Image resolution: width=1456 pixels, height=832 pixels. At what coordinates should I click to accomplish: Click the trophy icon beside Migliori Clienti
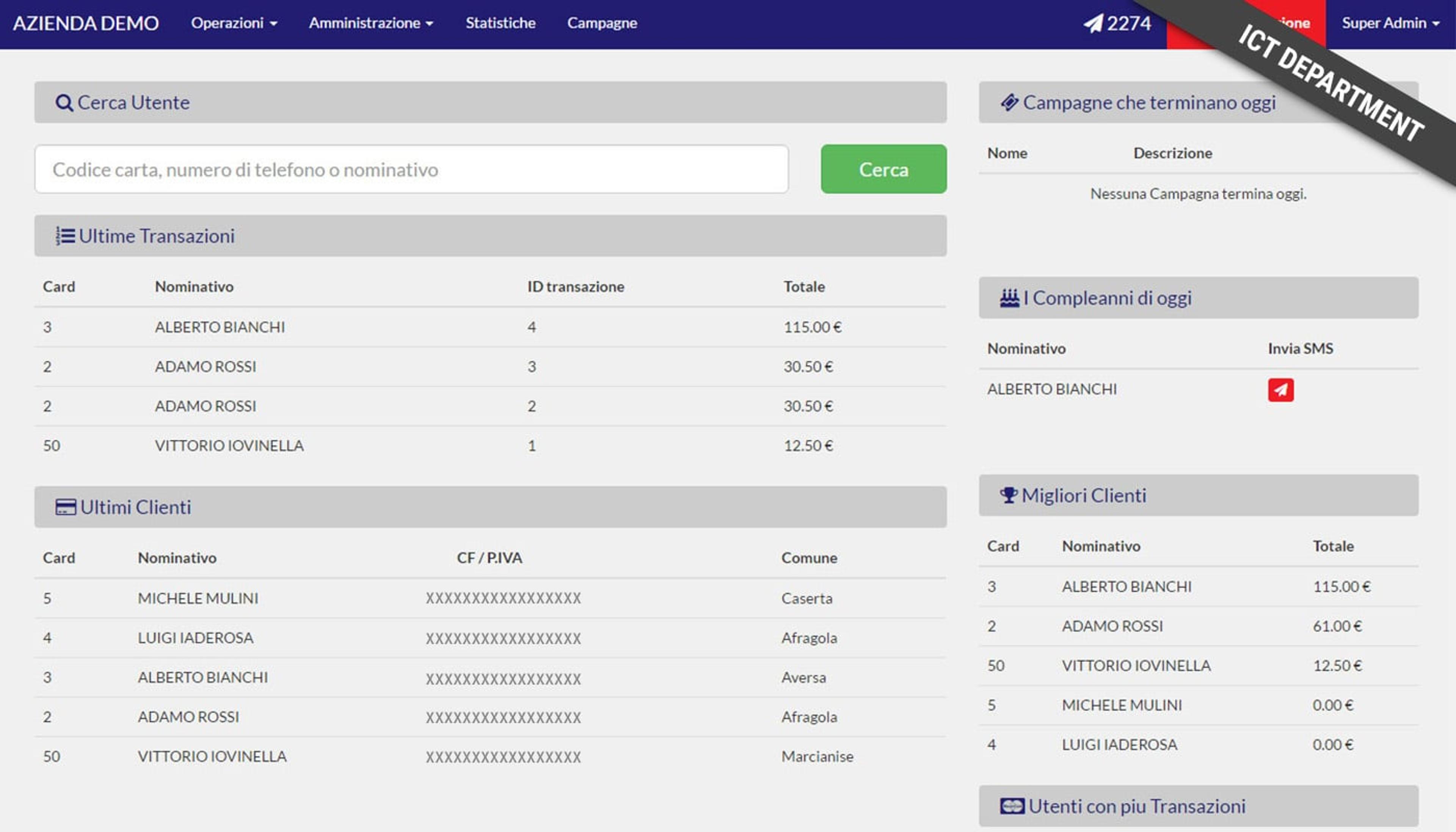pyautogui.click(x=1009, y=495)
